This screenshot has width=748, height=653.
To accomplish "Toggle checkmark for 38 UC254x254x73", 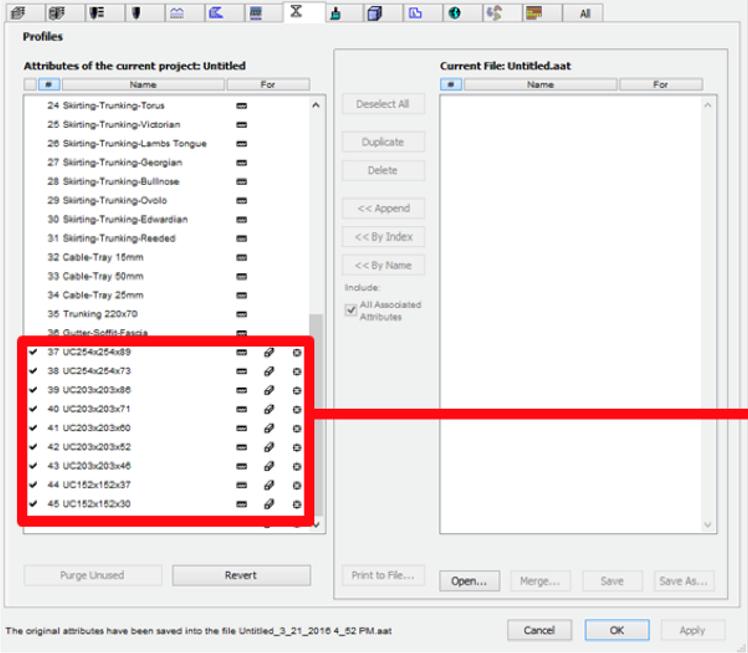I will pyautogui.click(x=33, y=371).
